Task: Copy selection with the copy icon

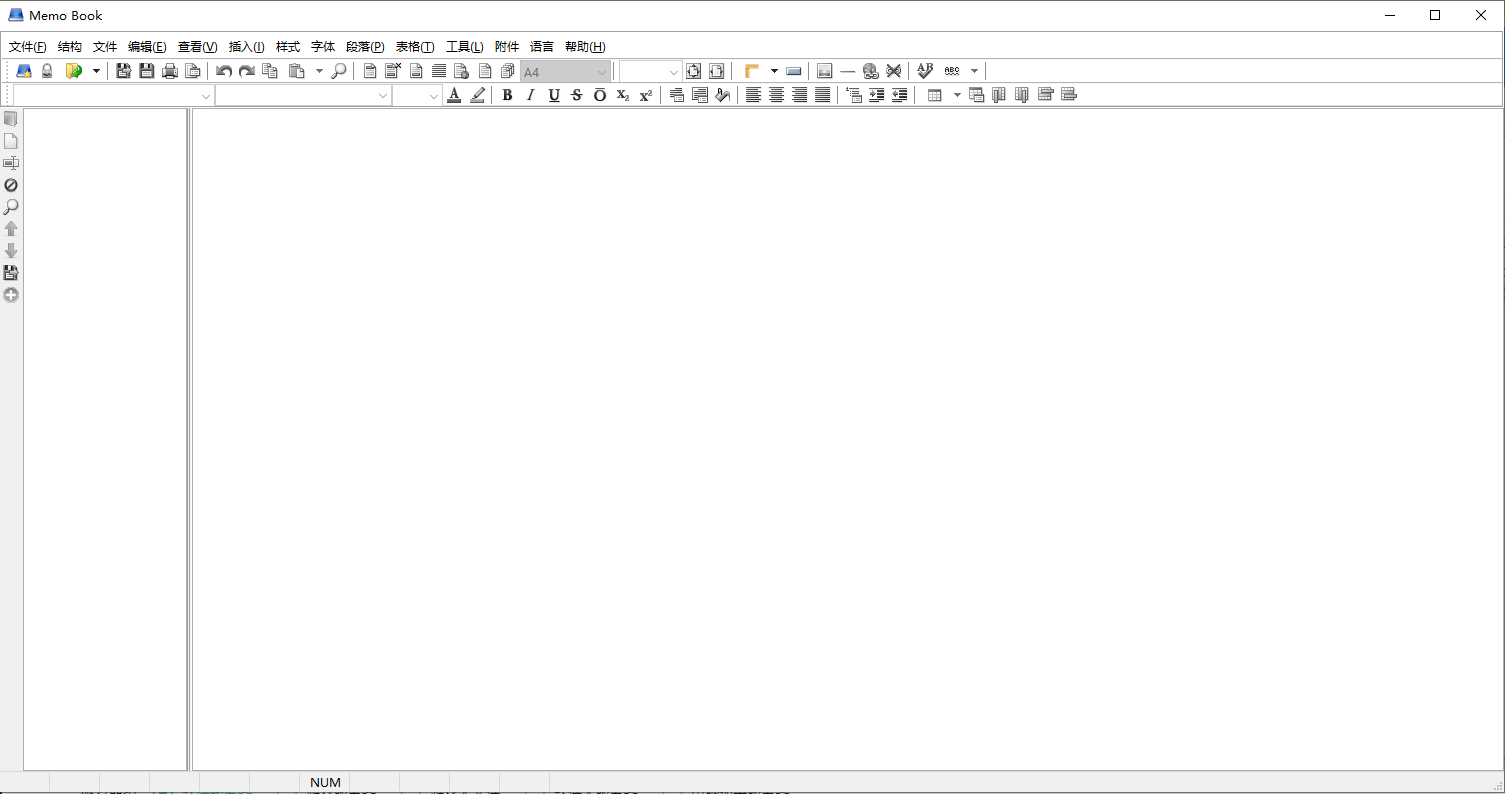Action: point(270,71)
